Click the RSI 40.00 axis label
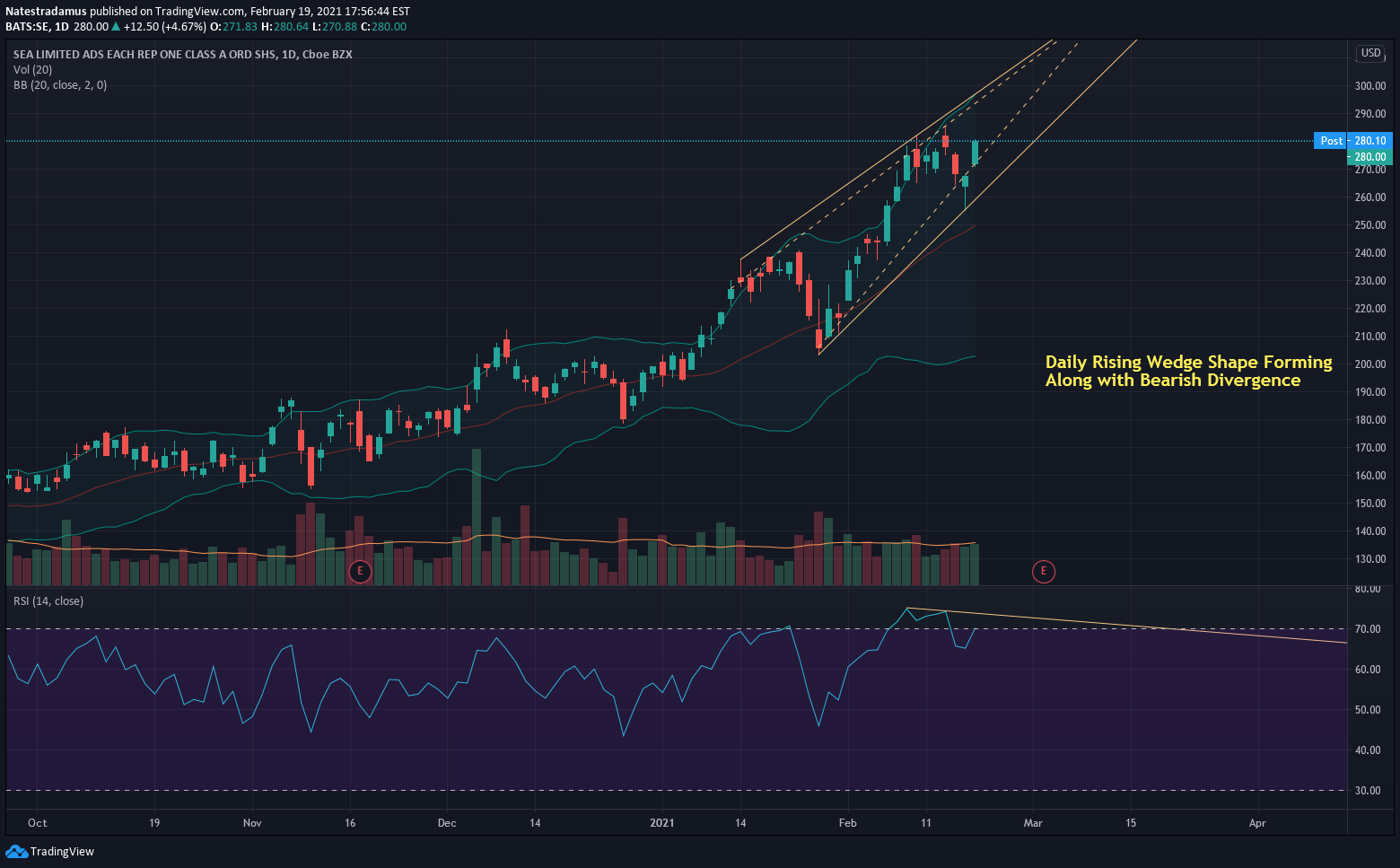Screen dimensions: 1400x868 click(1368, 751)
